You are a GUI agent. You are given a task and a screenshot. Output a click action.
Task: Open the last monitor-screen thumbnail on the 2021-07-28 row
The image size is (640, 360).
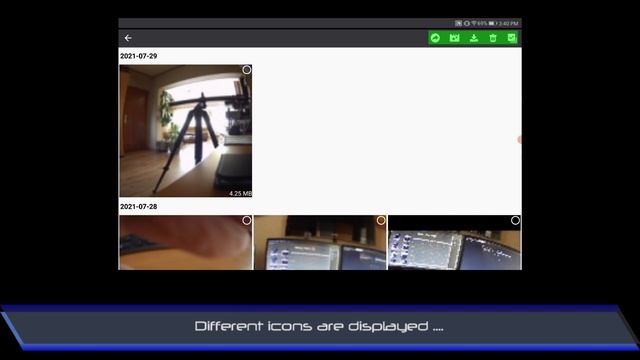pos(454,242)
